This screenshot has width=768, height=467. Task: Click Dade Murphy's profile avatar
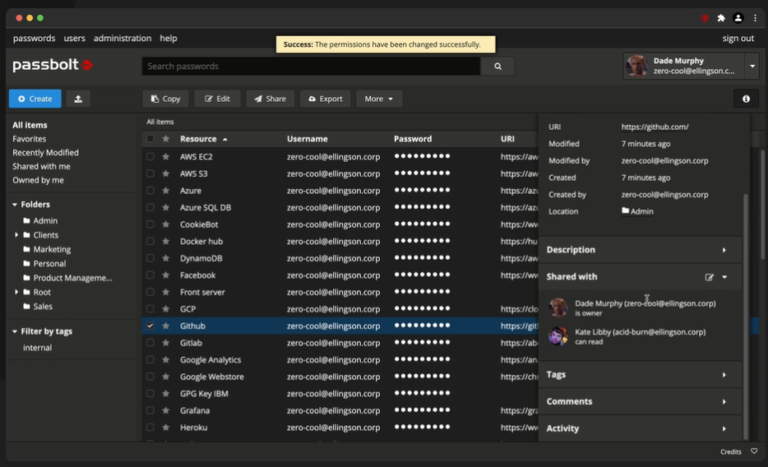coord(636,66)
